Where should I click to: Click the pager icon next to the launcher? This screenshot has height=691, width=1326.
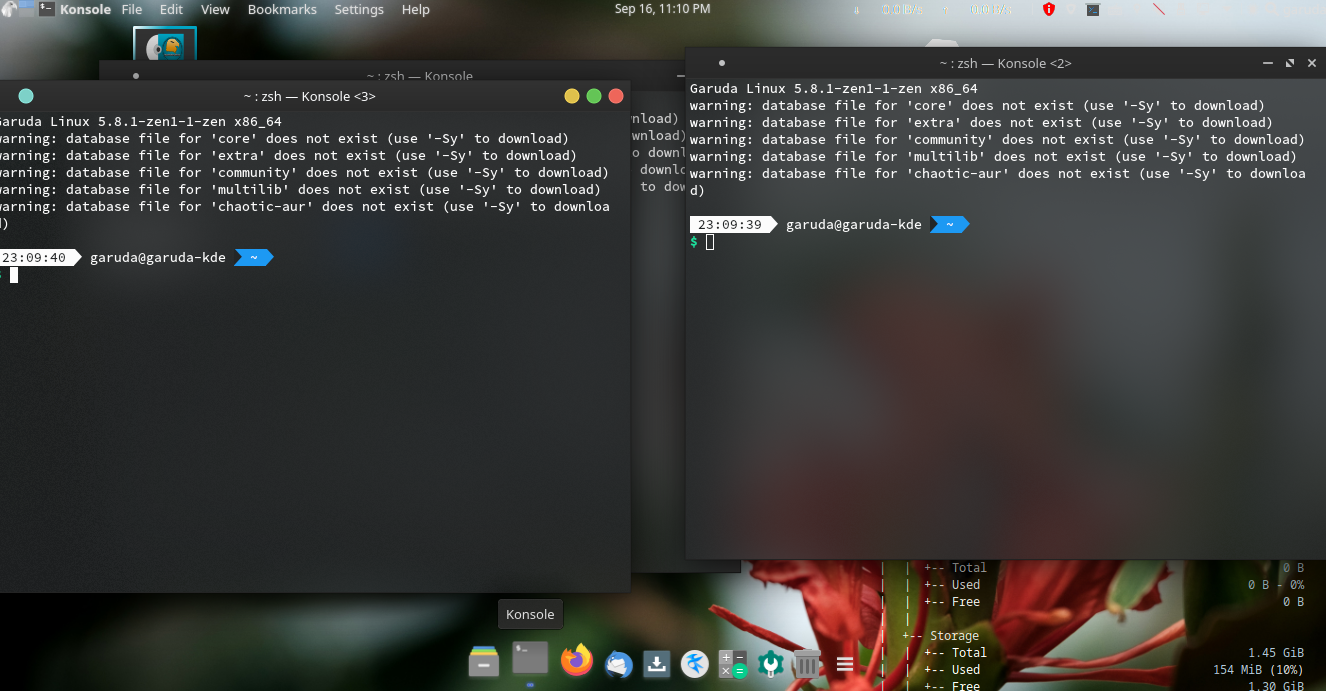[25, 9]
